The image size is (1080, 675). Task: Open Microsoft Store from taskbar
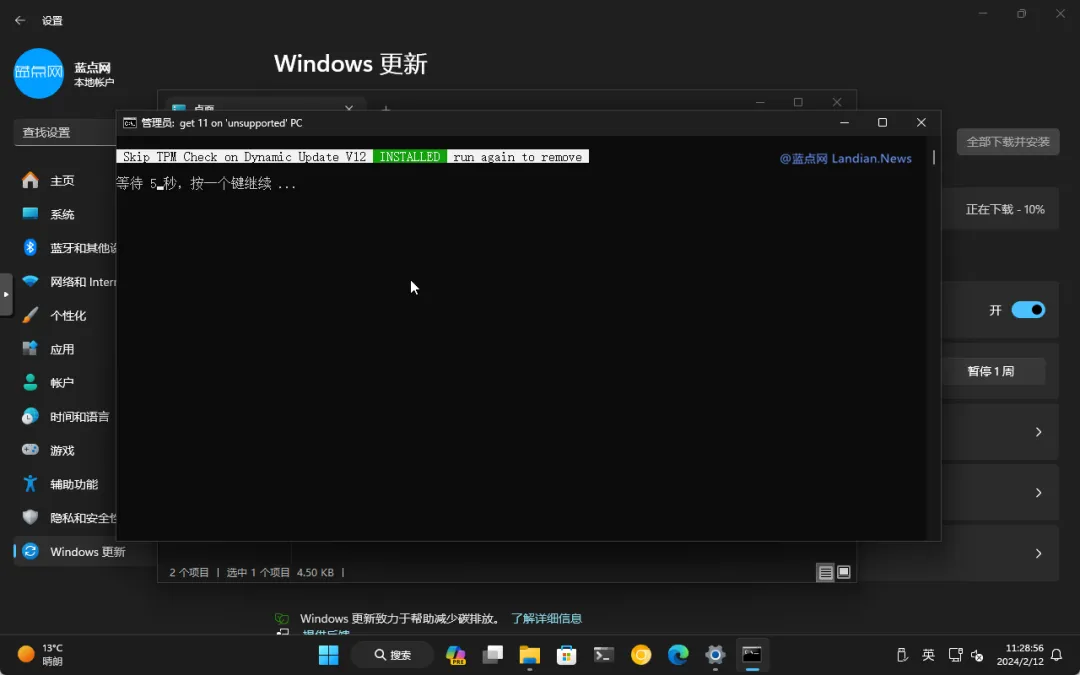coord(566,655)
